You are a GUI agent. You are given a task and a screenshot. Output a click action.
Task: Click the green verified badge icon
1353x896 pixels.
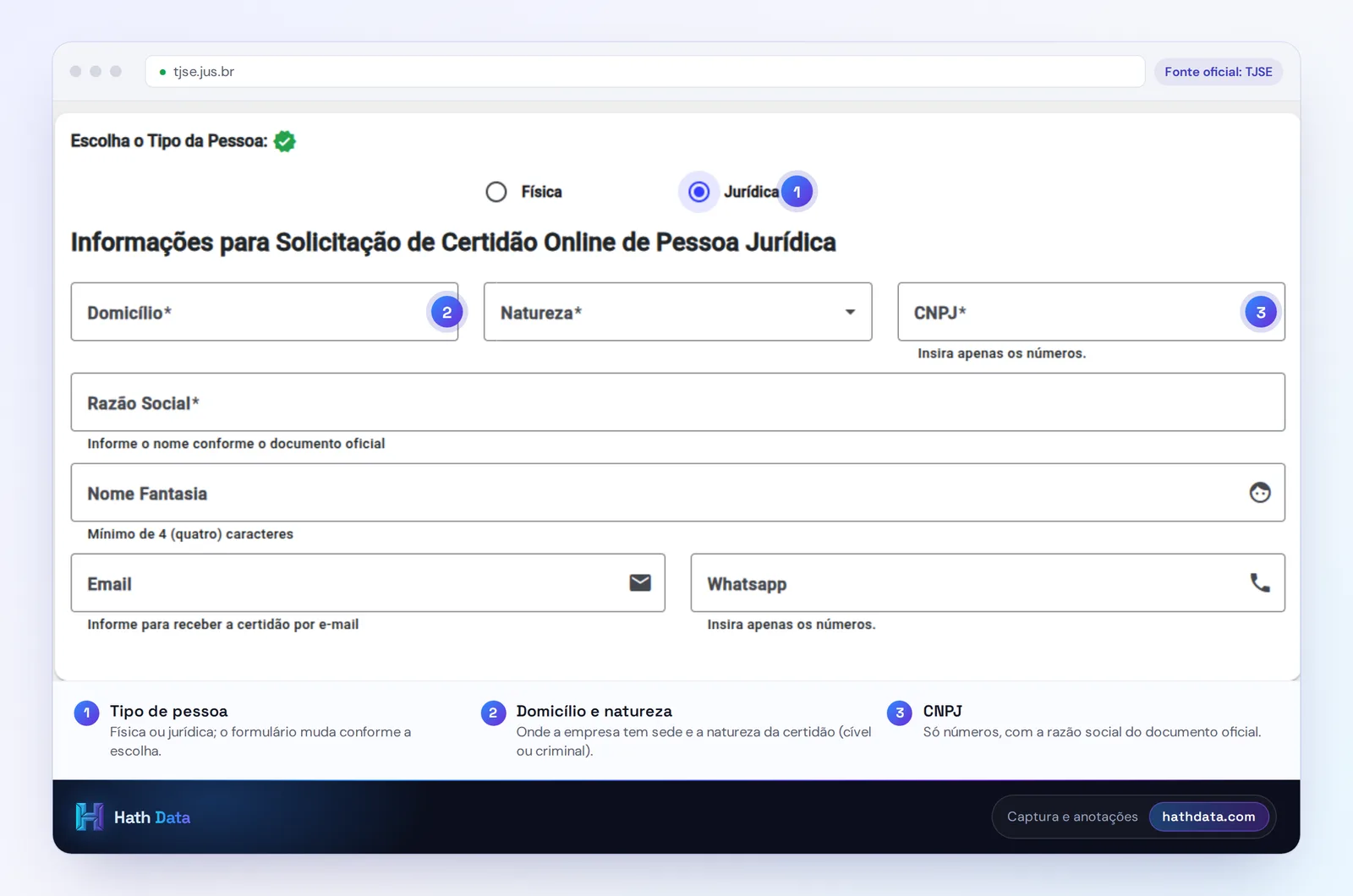click(285, 141)
